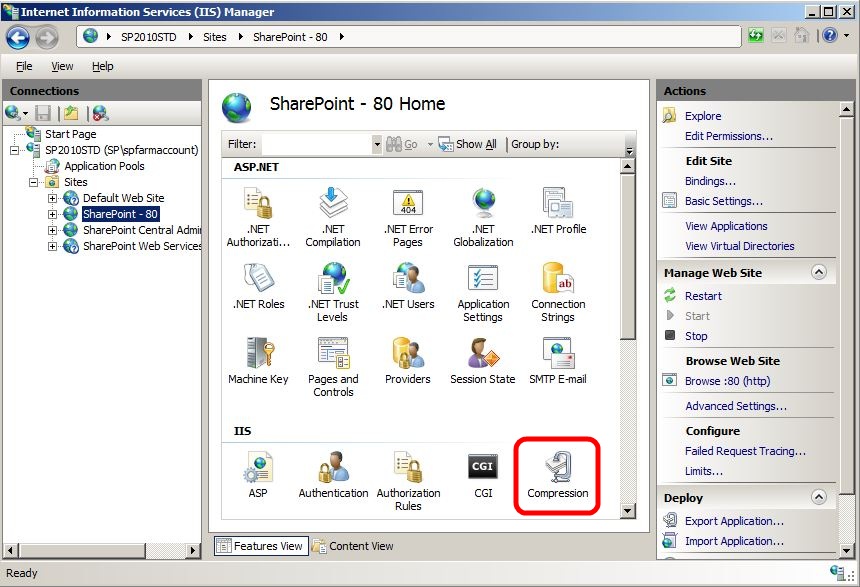Open Advanced Settings link
Viewport: 860px width, 587px height.
click(x=735, y=406)
